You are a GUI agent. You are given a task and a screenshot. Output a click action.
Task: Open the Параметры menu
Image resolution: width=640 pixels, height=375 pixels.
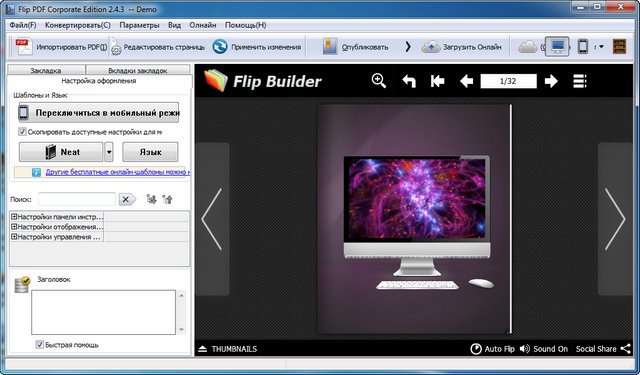pyautogui.click(x=139, y=25)
